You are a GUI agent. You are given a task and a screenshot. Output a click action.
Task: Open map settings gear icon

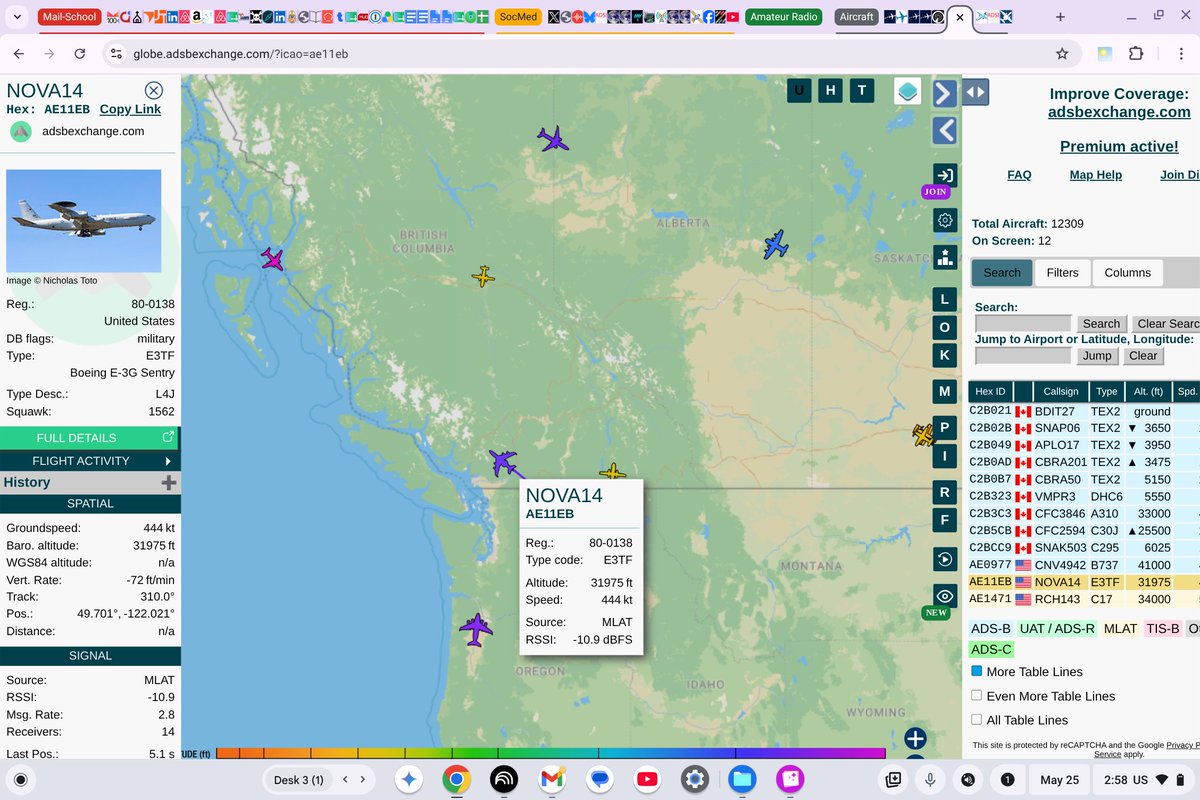(x=945, y=220)
